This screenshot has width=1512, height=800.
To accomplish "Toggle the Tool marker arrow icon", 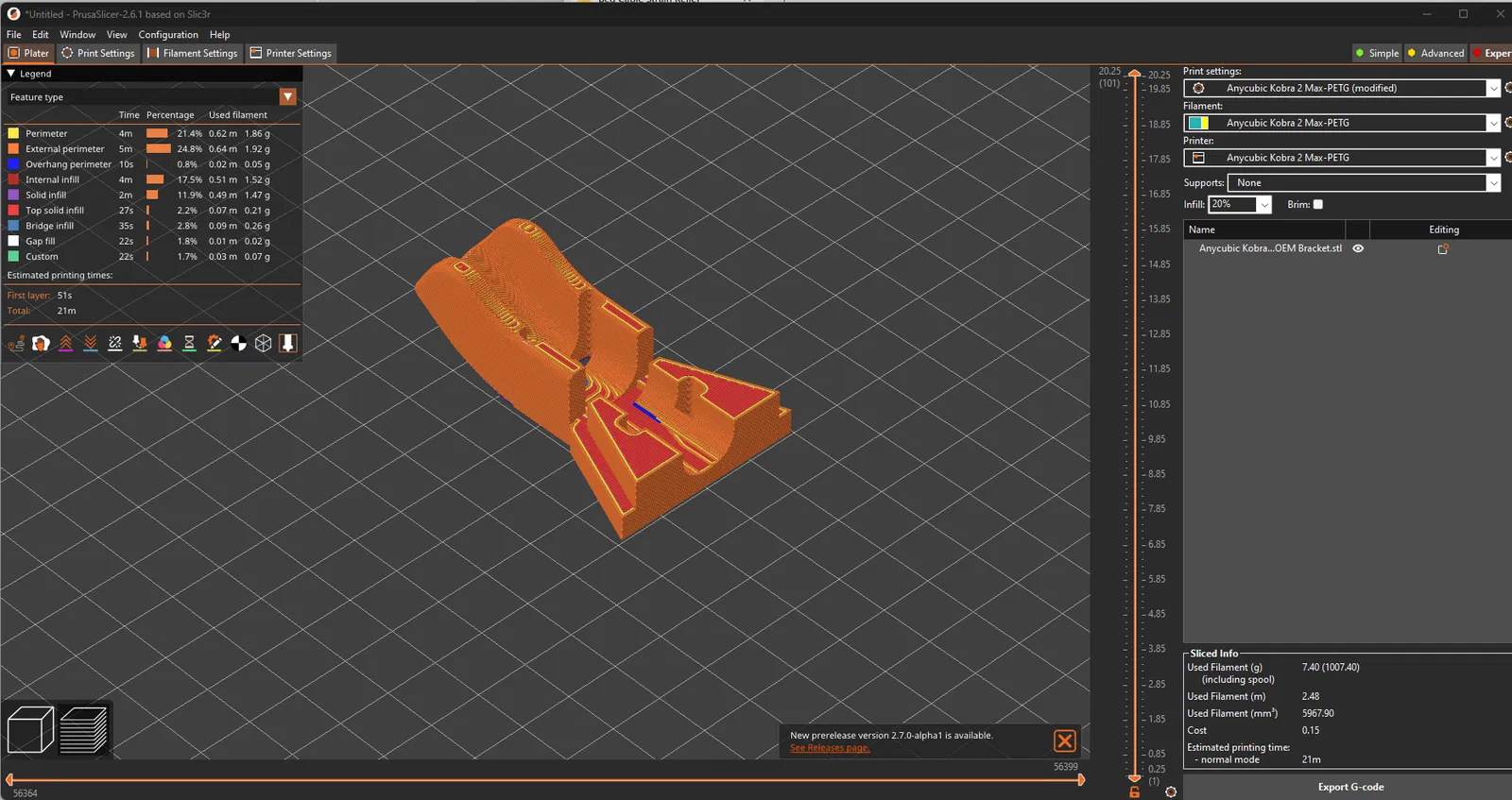I will pos(288,344).
